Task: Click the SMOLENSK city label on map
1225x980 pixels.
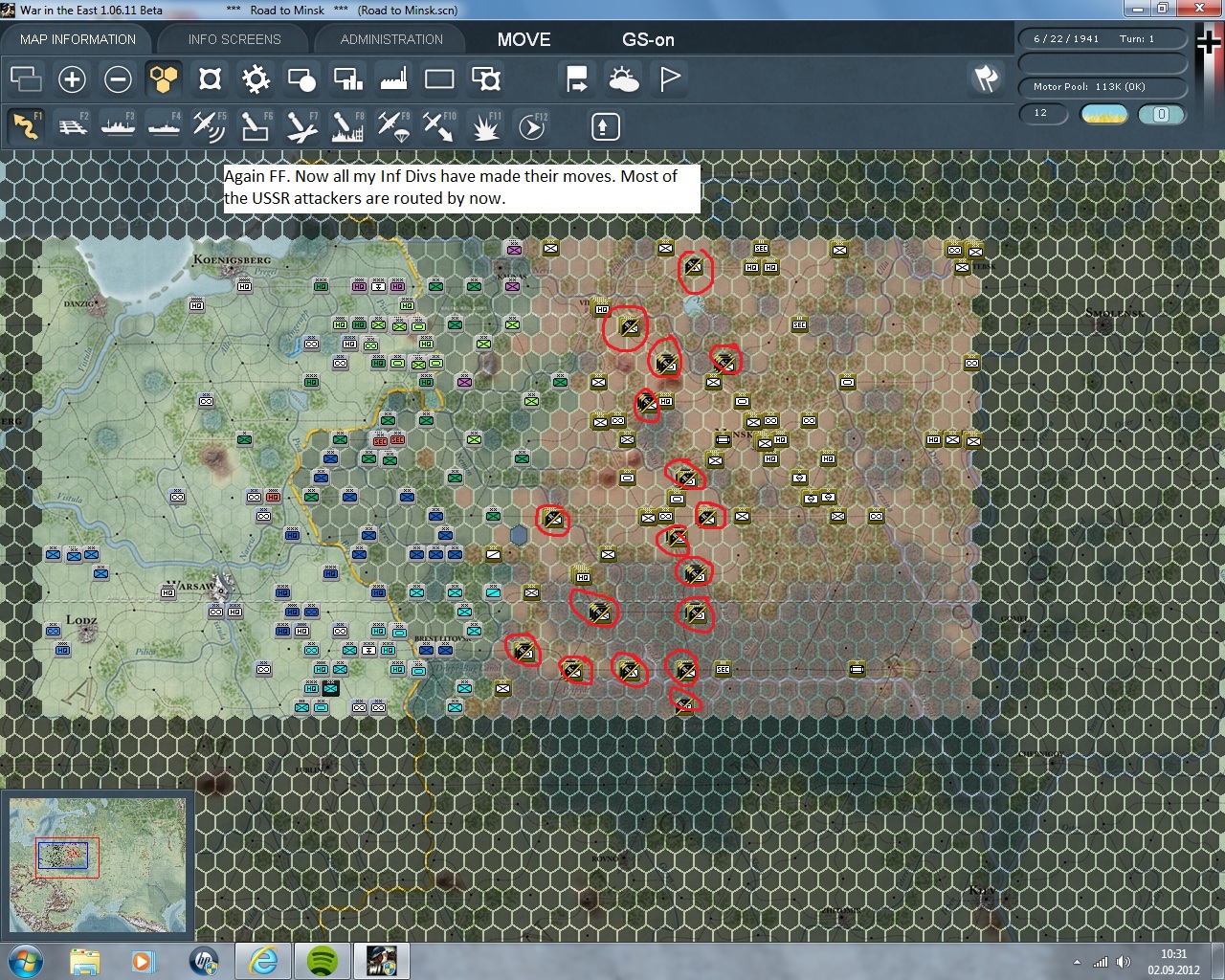Action: [1115, 313]
